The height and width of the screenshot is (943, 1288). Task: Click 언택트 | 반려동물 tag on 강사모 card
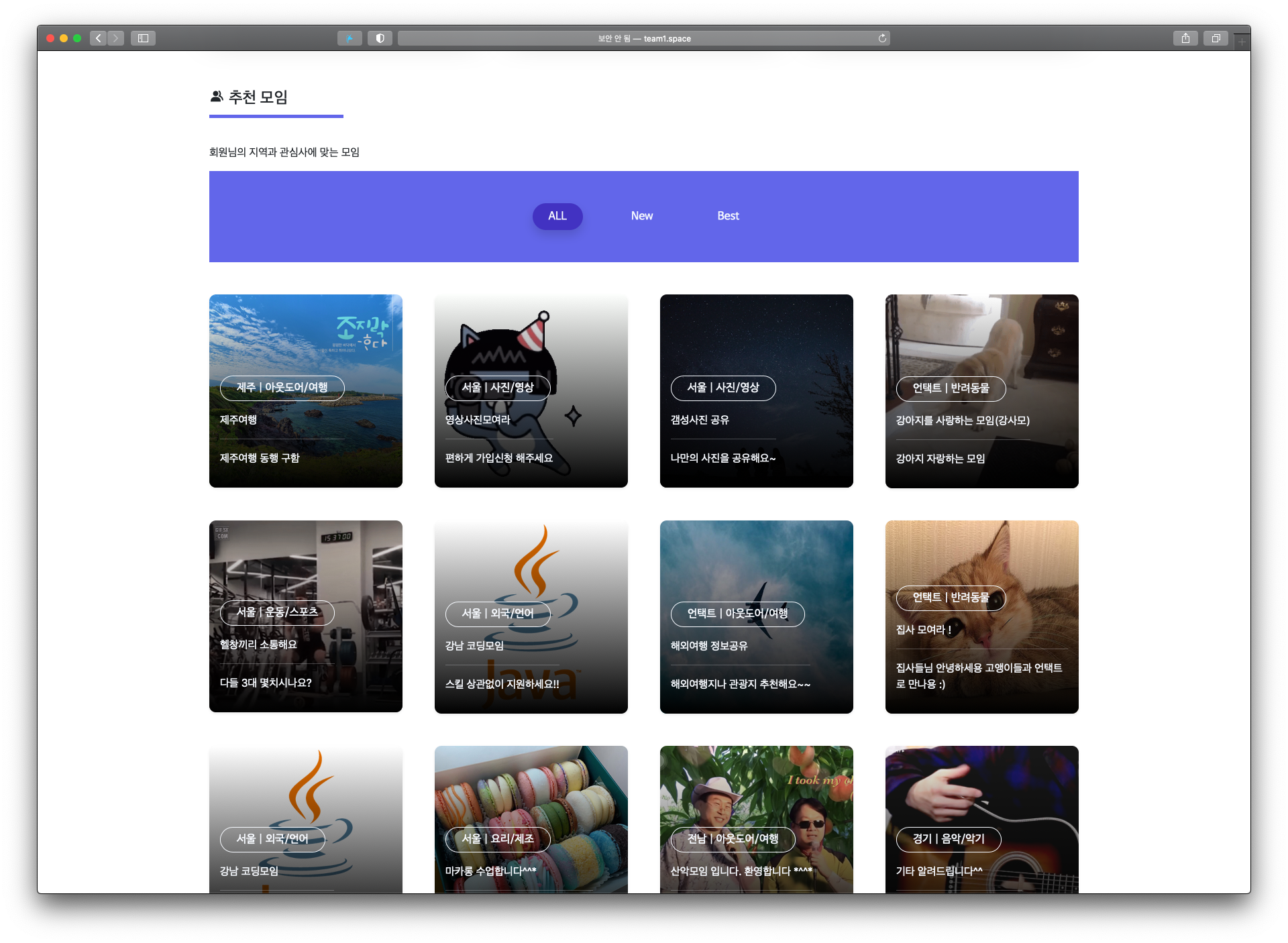[x=951, y=388]
